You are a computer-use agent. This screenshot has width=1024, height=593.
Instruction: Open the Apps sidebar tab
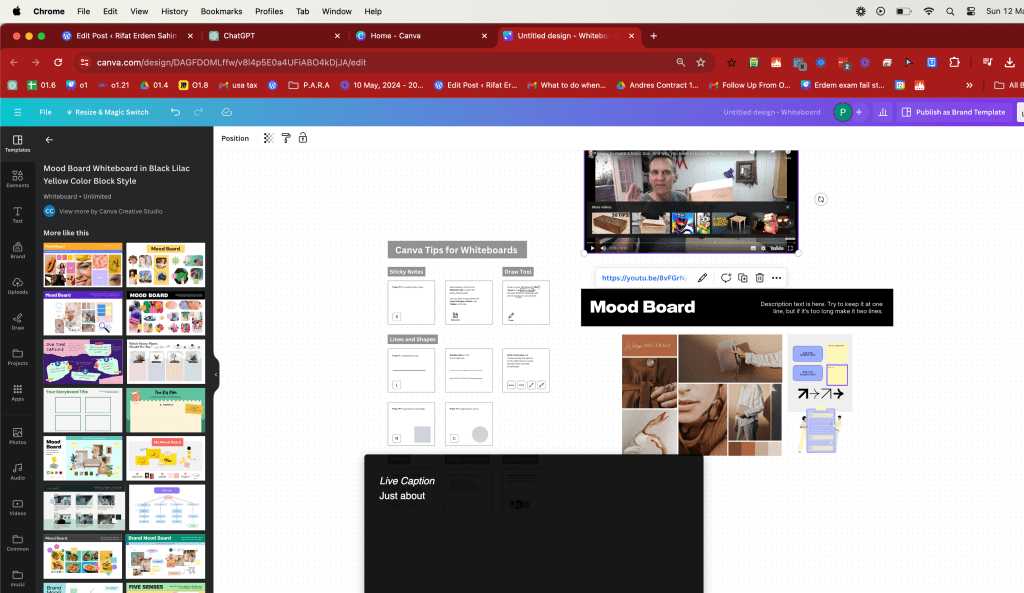coord(18,393)
